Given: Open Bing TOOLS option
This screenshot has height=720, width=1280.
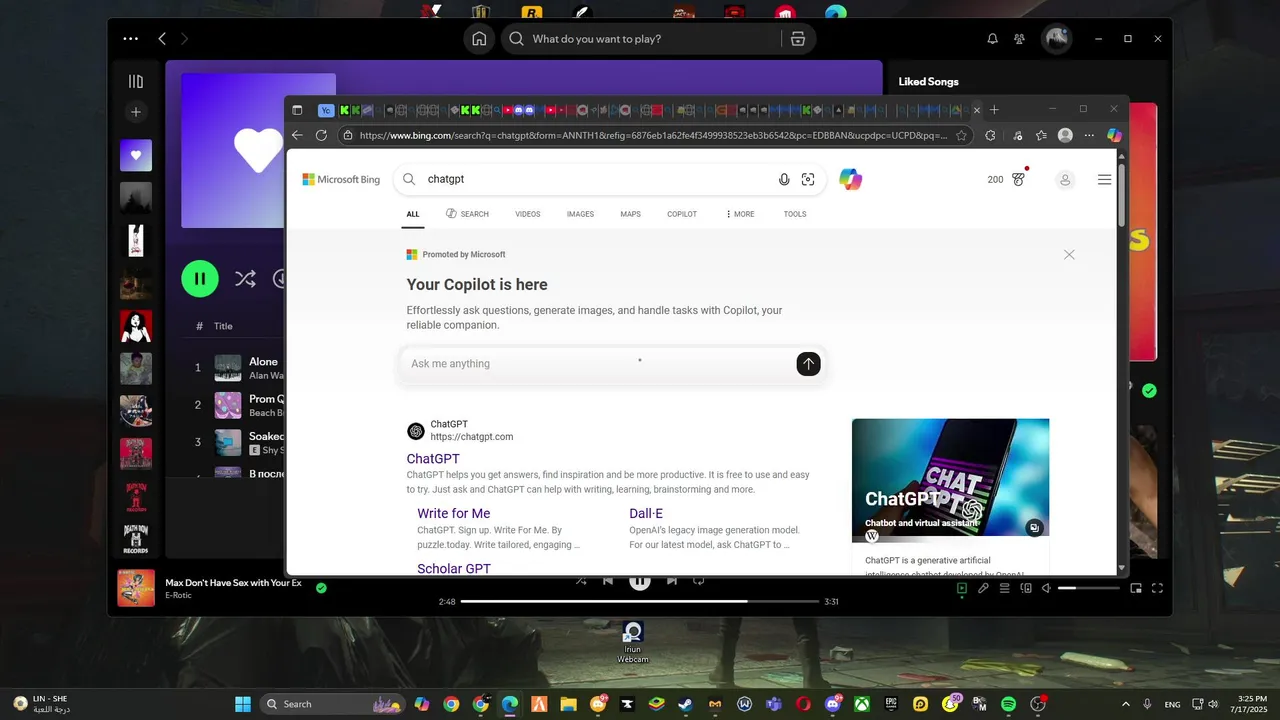Looking at the screenshot, I should coord(795,214).
